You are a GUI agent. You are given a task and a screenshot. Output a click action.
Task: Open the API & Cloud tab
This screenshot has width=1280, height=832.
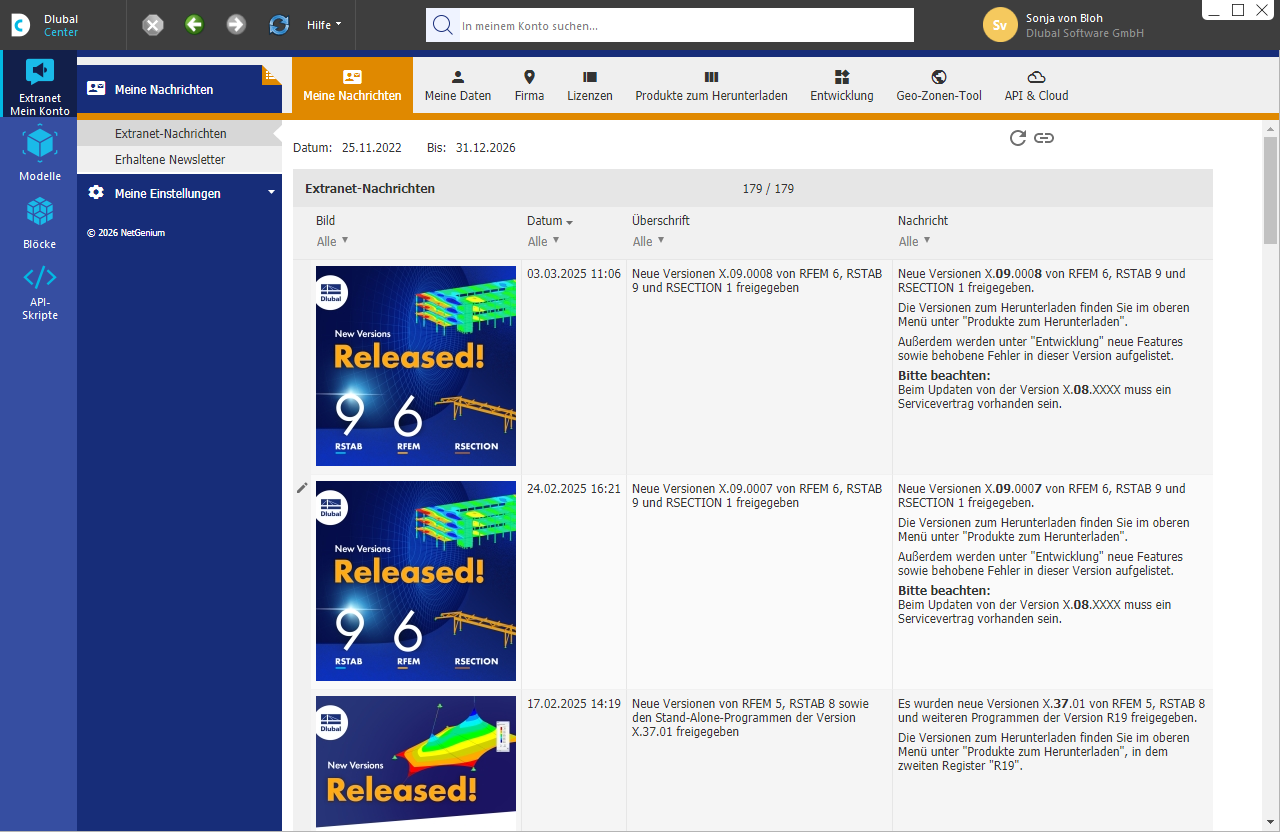point(1036,86)
